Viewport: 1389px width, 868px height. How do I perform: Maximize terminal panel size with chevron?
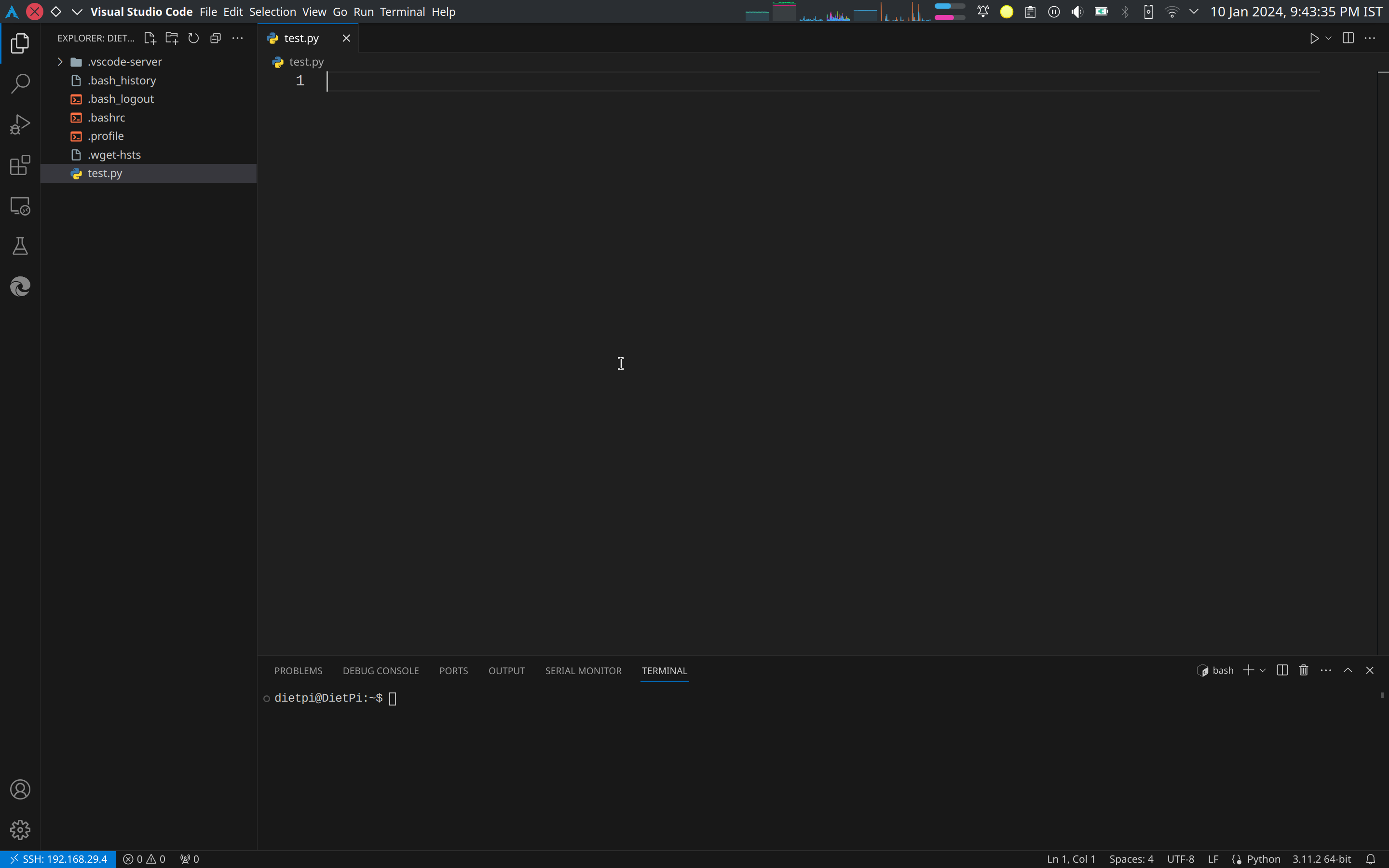tap(1348, 670)
